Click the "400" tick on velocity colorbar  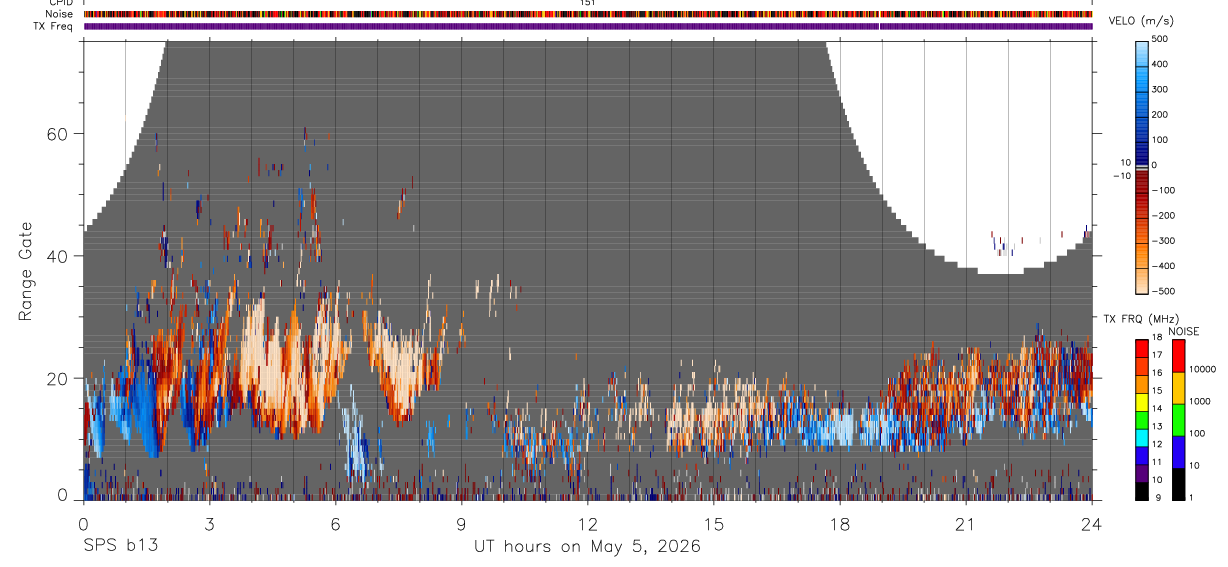(1160, 64)
